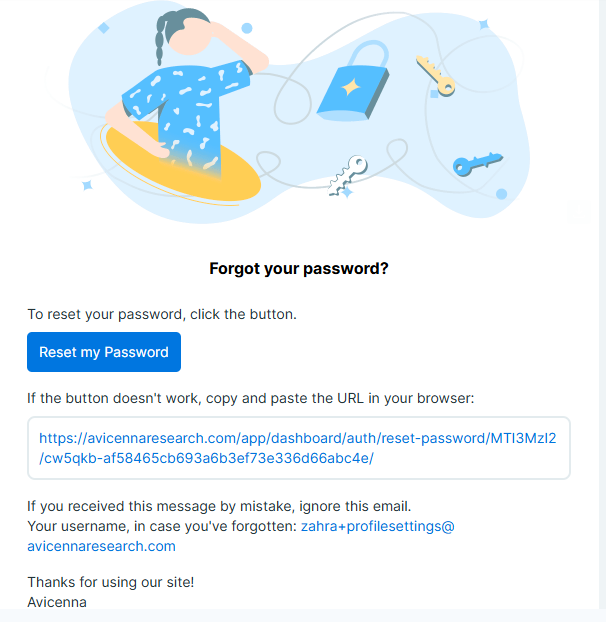Click the "received this message by mistake" line

219,505
